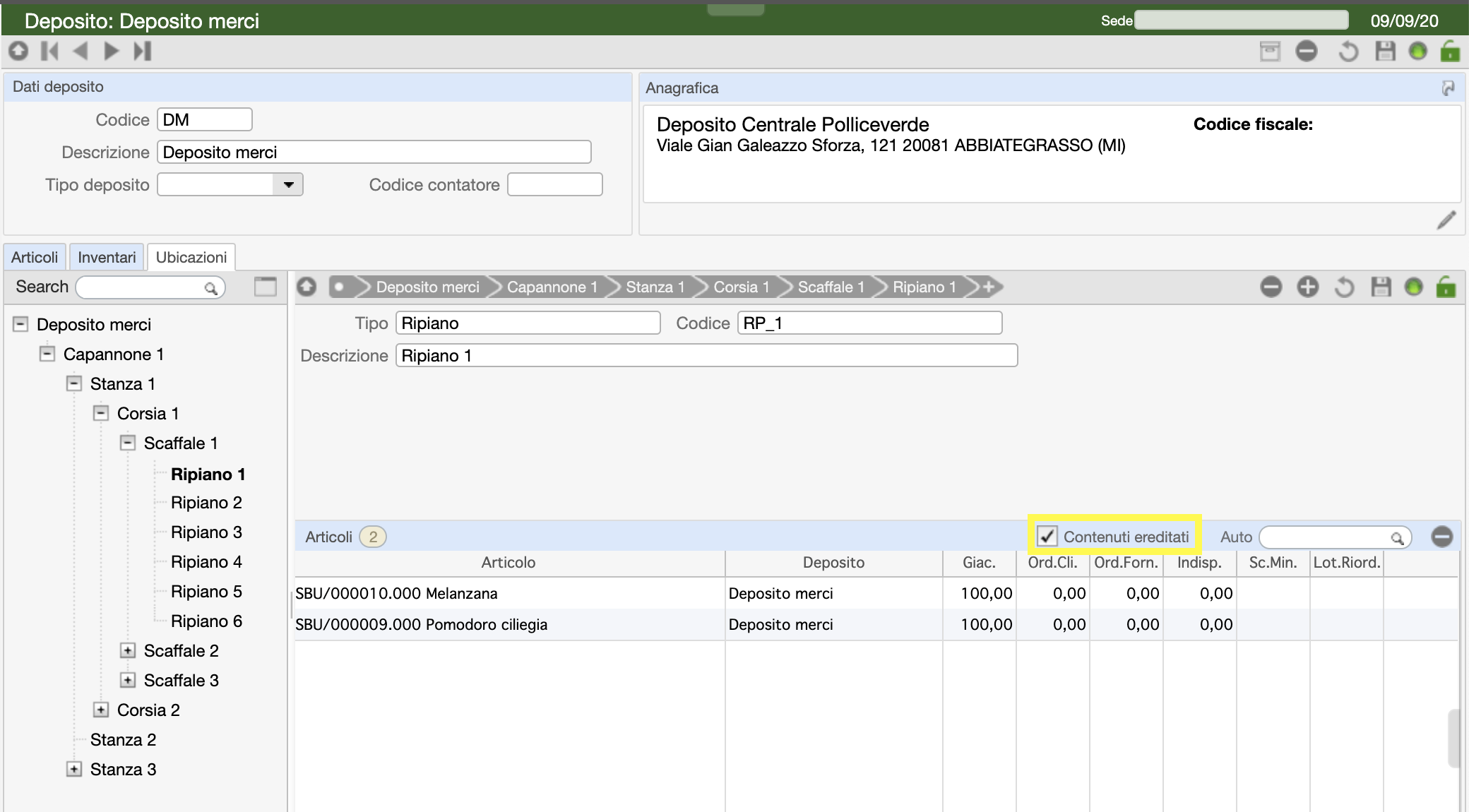The width and height of the screenshot is (1469, 812).
Task: Click the delete minus icon in main toolbar
Action: coord(1307,51)
